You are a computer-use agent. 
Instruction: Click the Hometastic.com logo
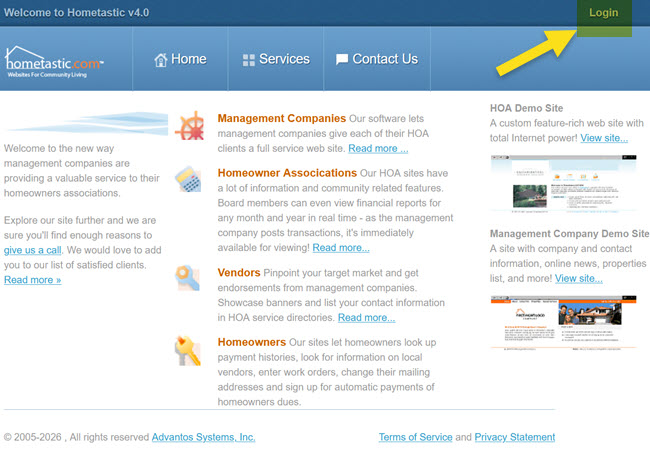click(53, 60)
